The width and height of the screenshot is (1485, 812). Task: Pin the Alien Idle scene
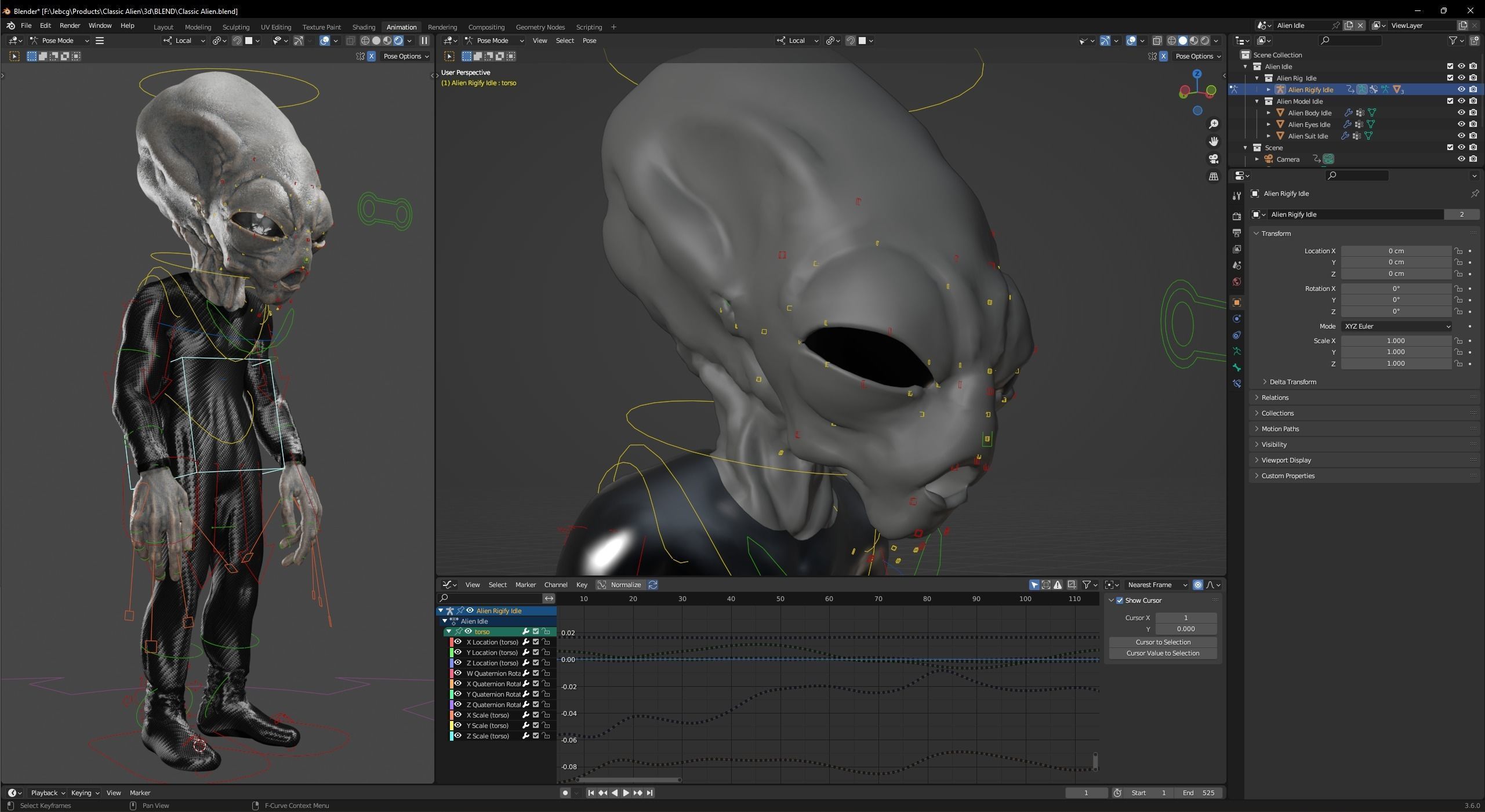pyautogui.click(x=1335, y=26)
